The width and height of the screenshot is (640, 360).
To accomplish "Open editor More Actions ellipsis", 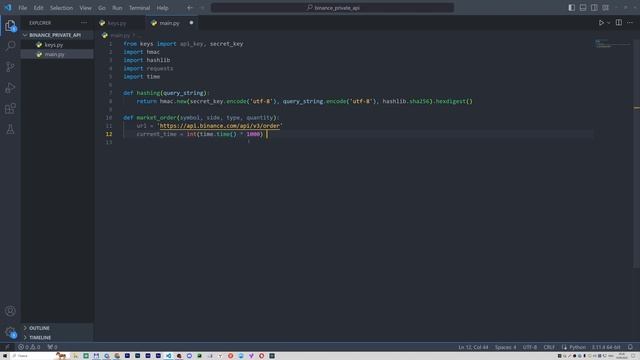I will (x=630, y=23).
